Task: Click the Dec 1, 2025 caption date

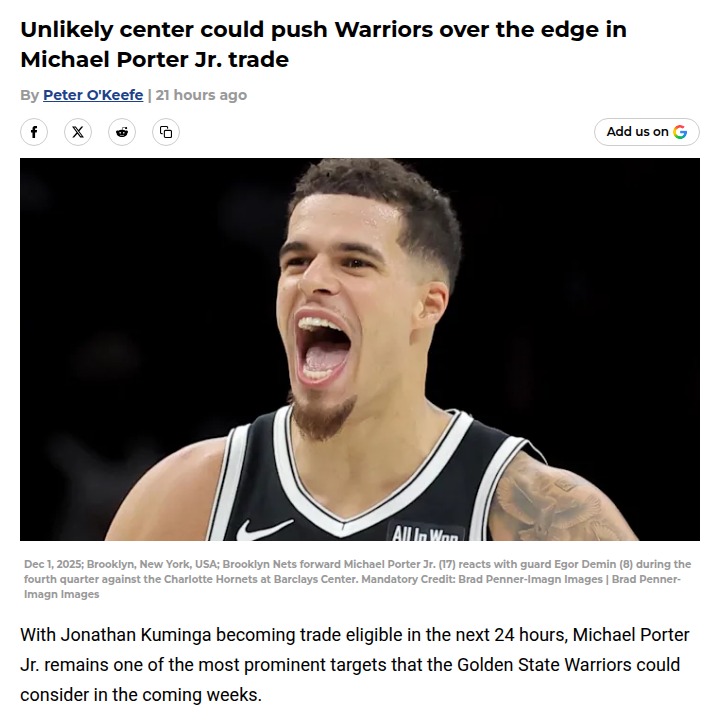Action: 53,564
